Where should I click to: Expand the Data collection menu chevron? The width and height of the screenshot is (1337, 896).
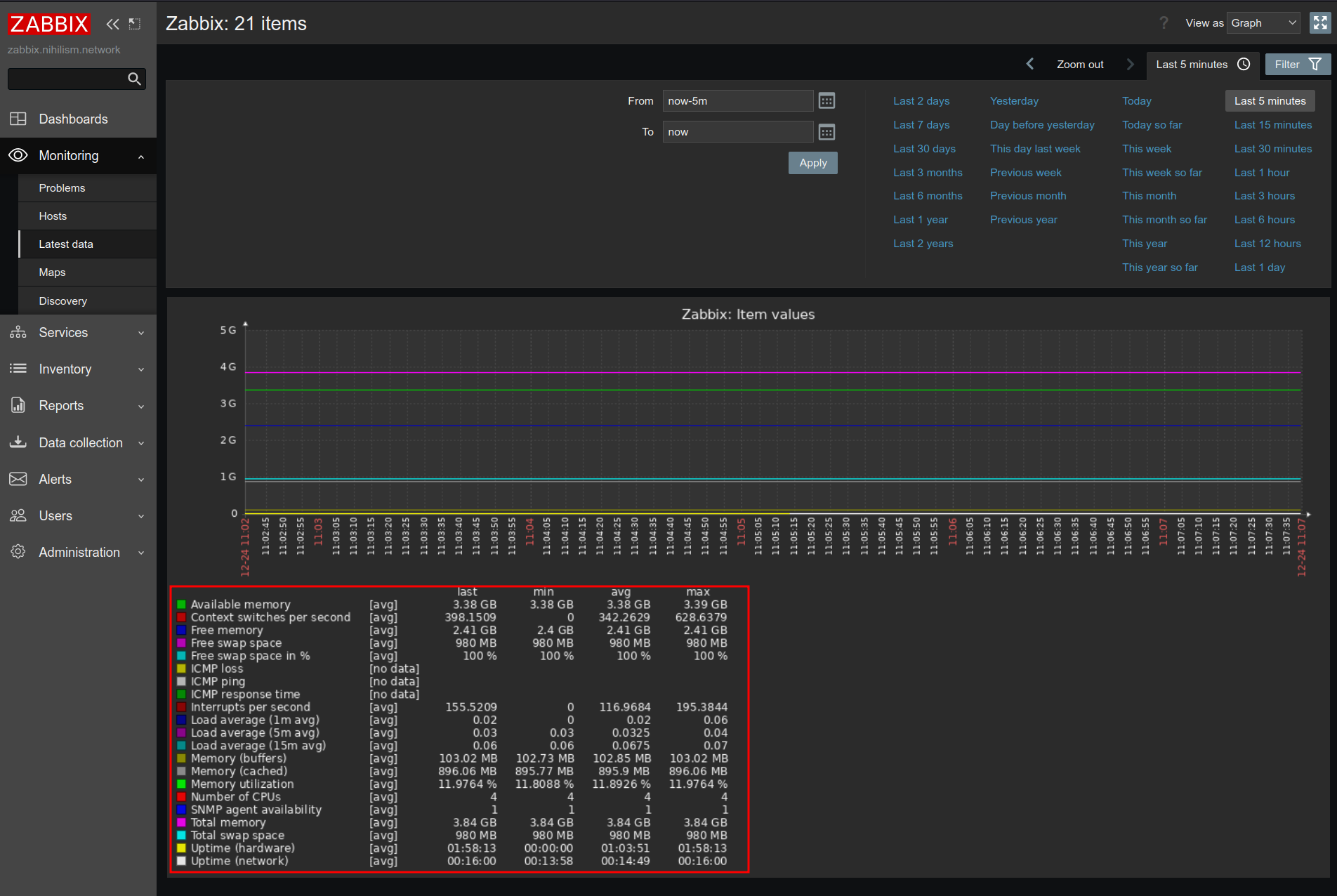pyautogui.click(x=141, y=443)
